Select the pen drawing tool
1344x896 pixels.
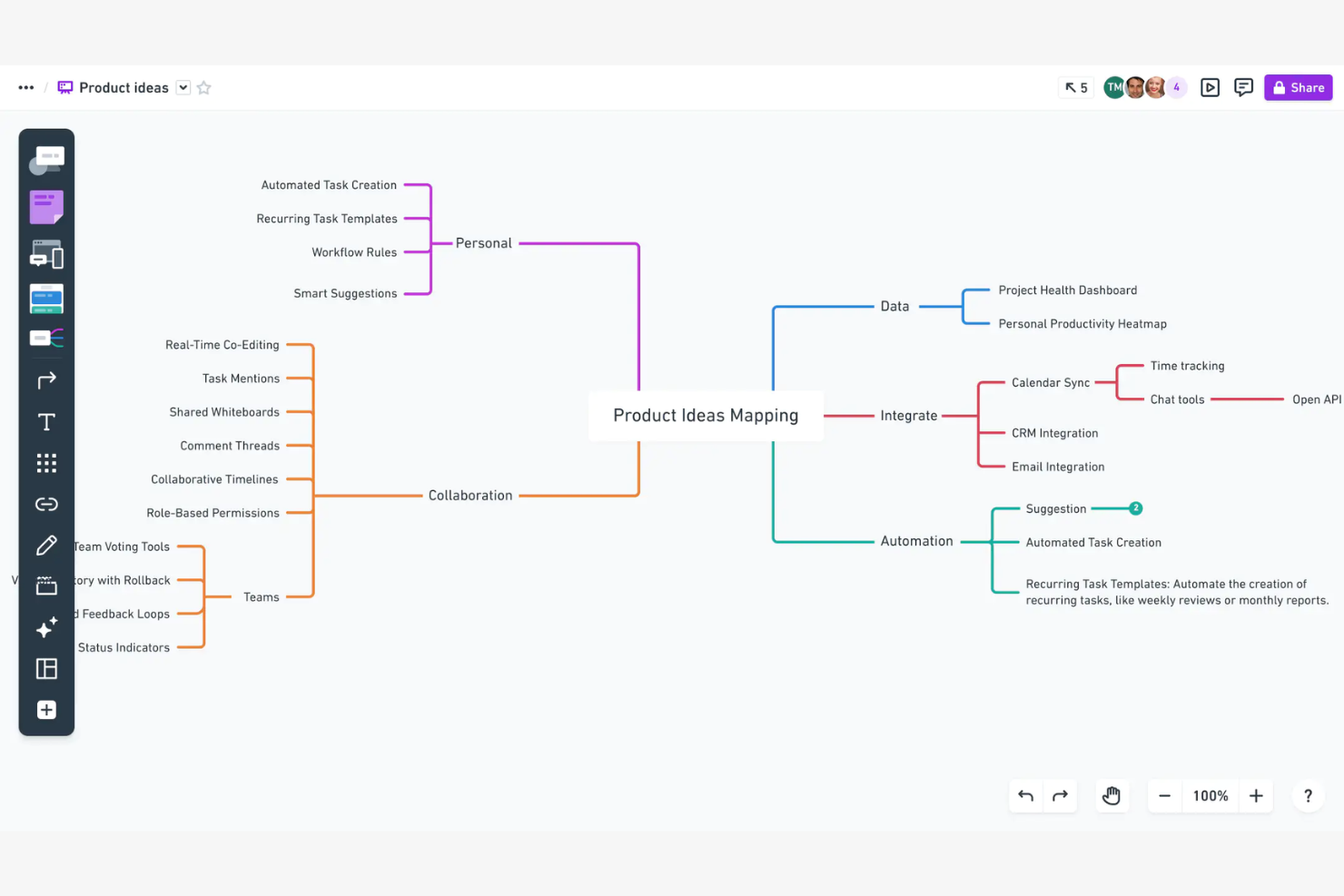(46, 545)
